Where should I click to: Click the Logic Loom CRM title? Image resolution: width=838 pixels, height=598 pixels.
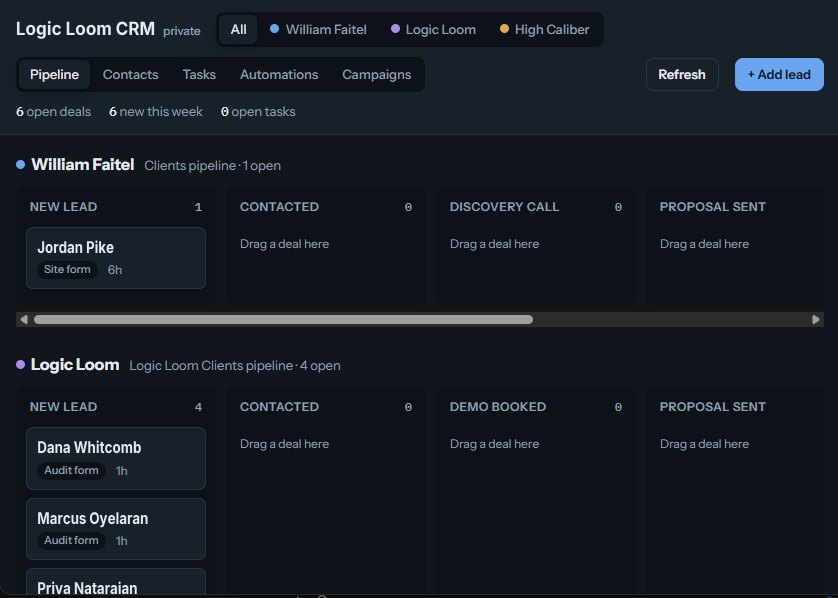pos(86,29)
